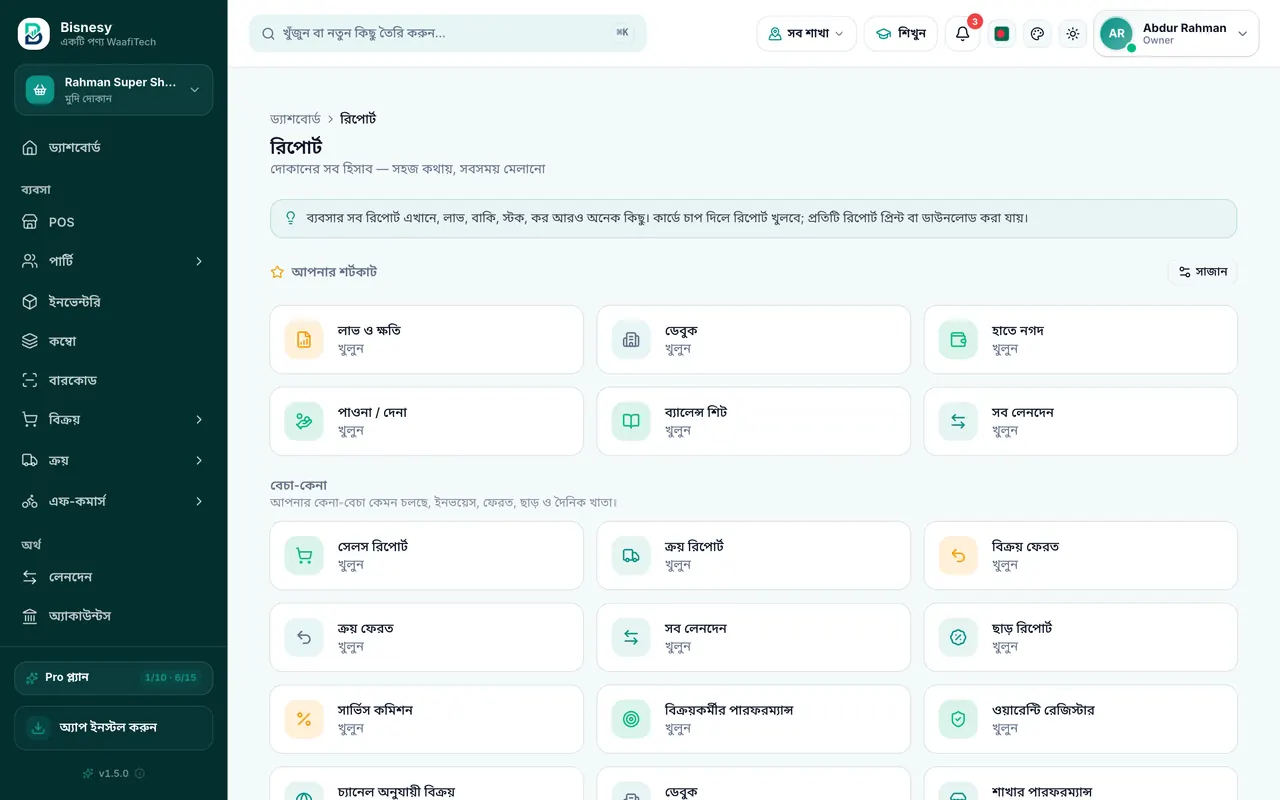Open সব লেনদেন under আপনার শর্টকাট
The height and width of the screenshot is (800, 1280).
(1081, 422)
